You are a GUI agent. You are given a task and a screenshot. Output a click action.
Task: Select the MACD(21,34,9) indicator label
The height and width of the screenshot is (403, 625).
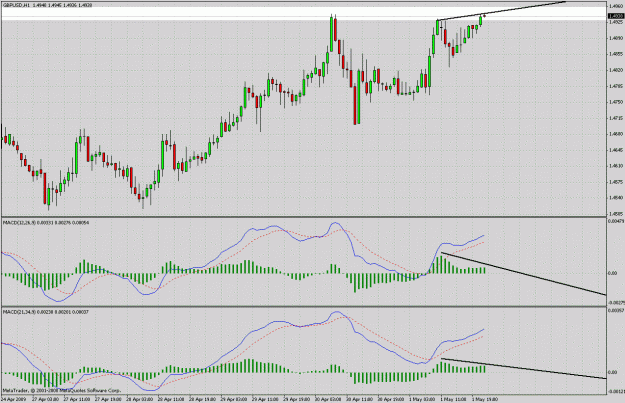coord(20,312)
